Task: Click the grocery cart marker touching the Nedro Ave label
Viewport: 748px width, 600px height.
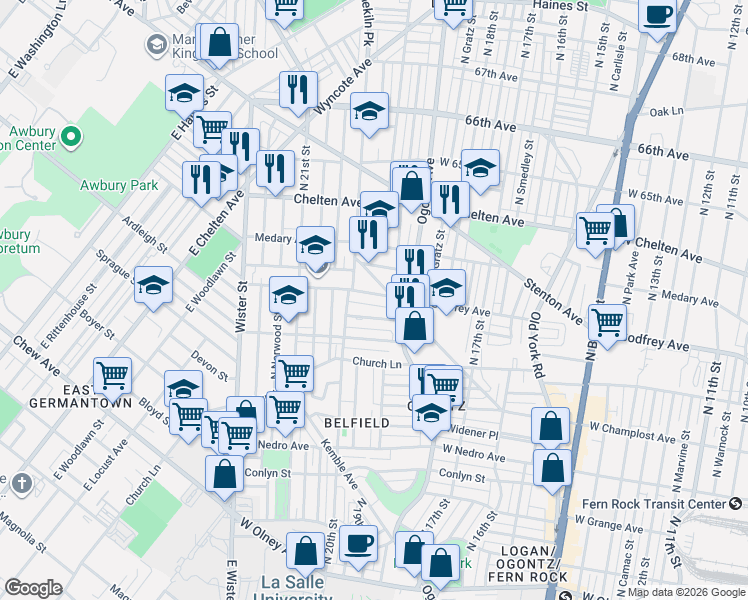Action: coord(237,435)
